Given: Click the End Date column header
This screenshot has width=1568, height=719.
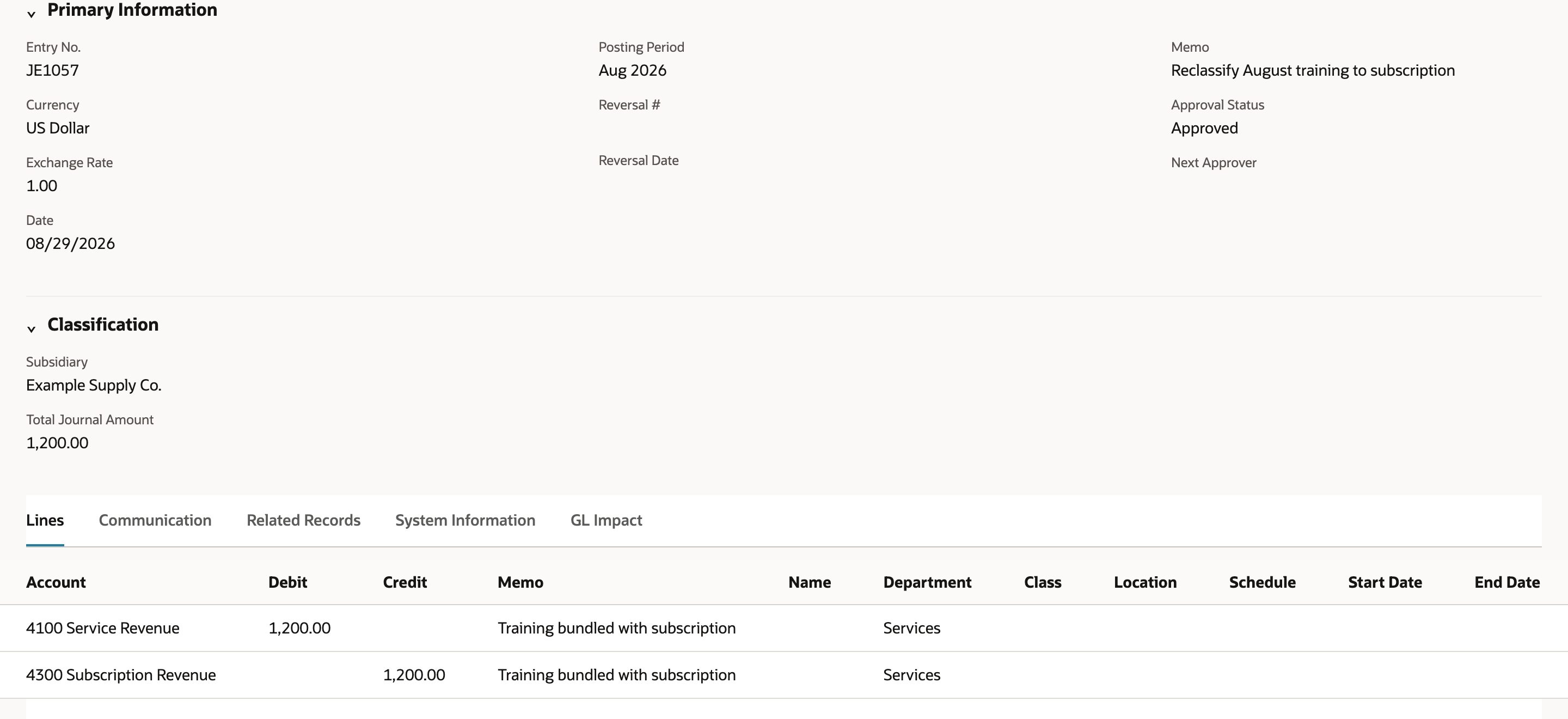Looking at the screenshot, I should [1507, 582].
